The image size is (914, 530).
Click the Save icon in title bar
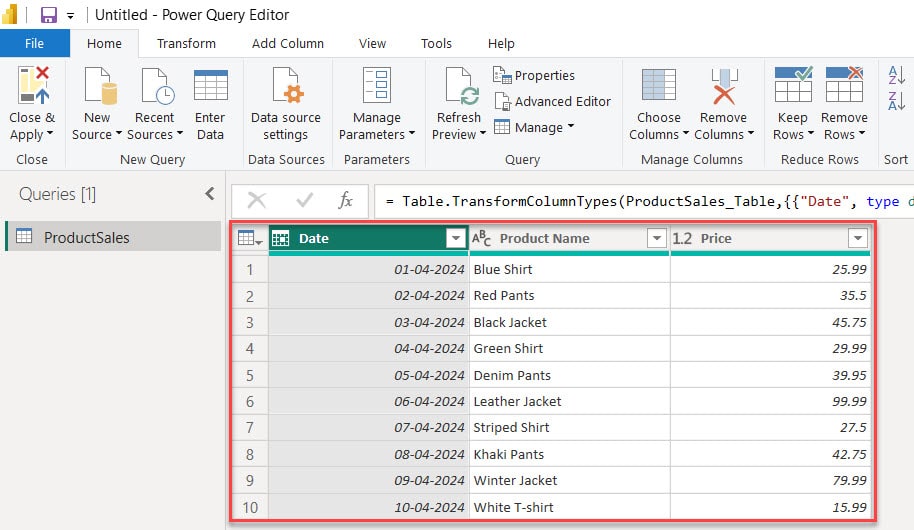[x=48, y=15]
